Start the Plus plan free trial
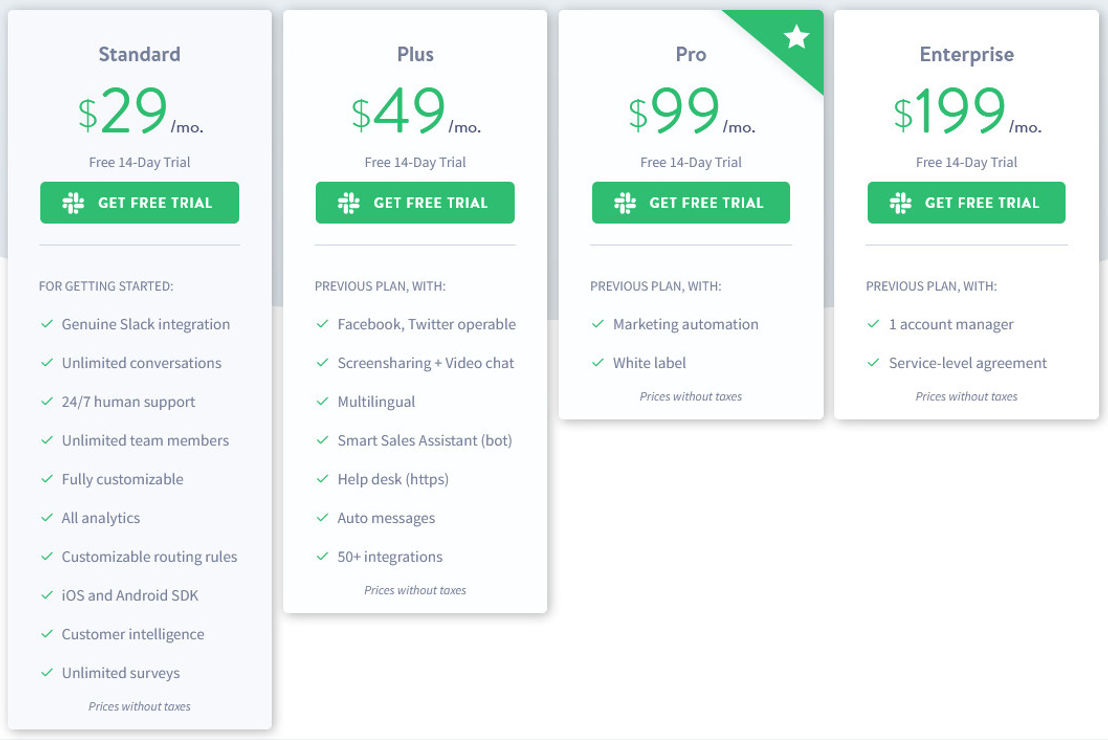 [x=415, y=203]
